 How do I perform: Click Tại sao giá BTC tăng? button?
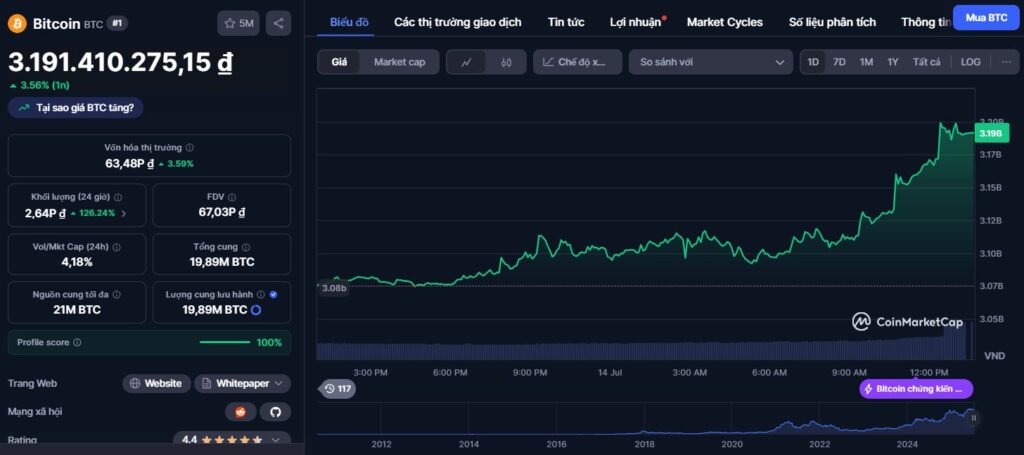point(76,108)
